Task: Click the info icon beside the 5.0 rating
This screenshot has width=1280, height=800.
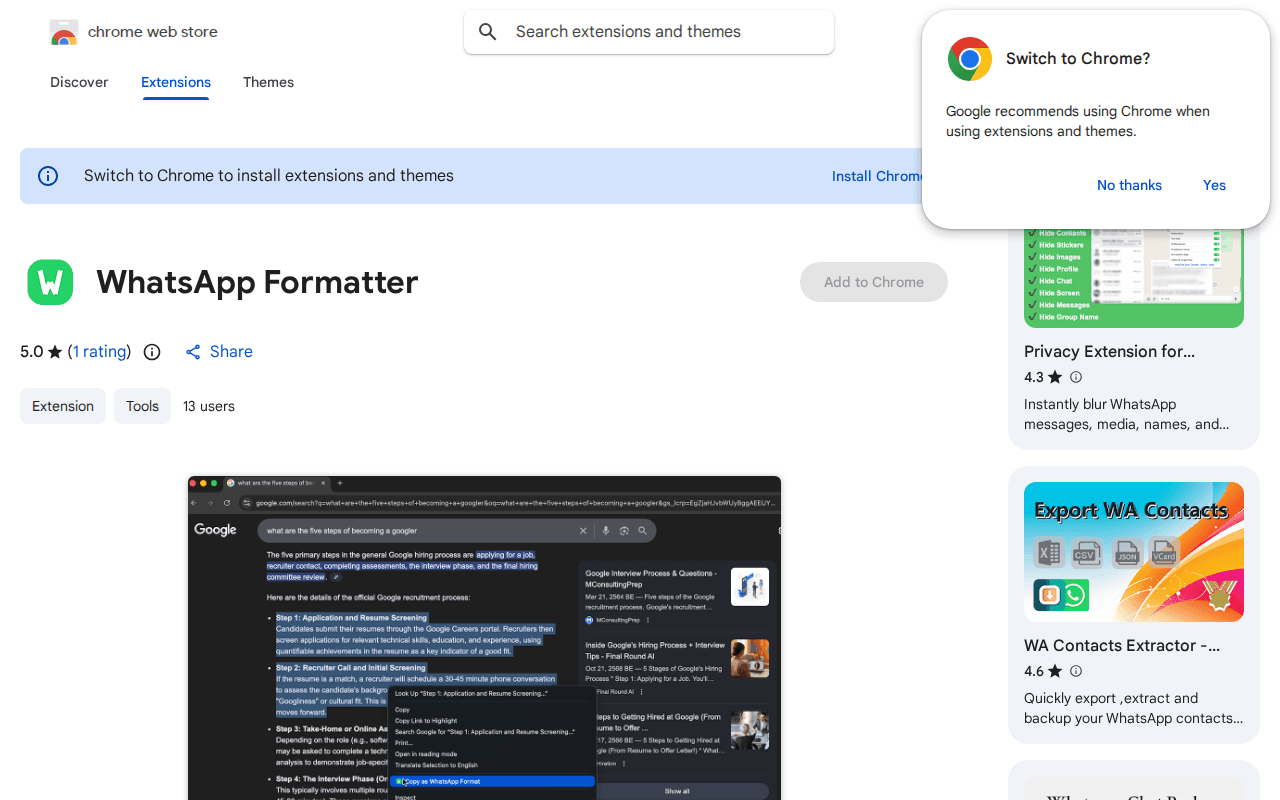Action: 151,352
